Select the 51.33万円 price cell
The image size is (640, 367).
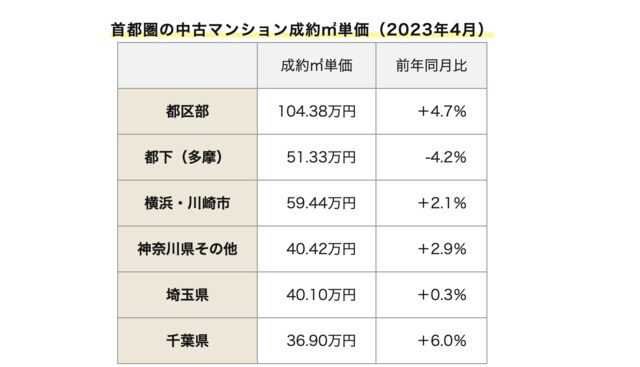coord(316,157)
